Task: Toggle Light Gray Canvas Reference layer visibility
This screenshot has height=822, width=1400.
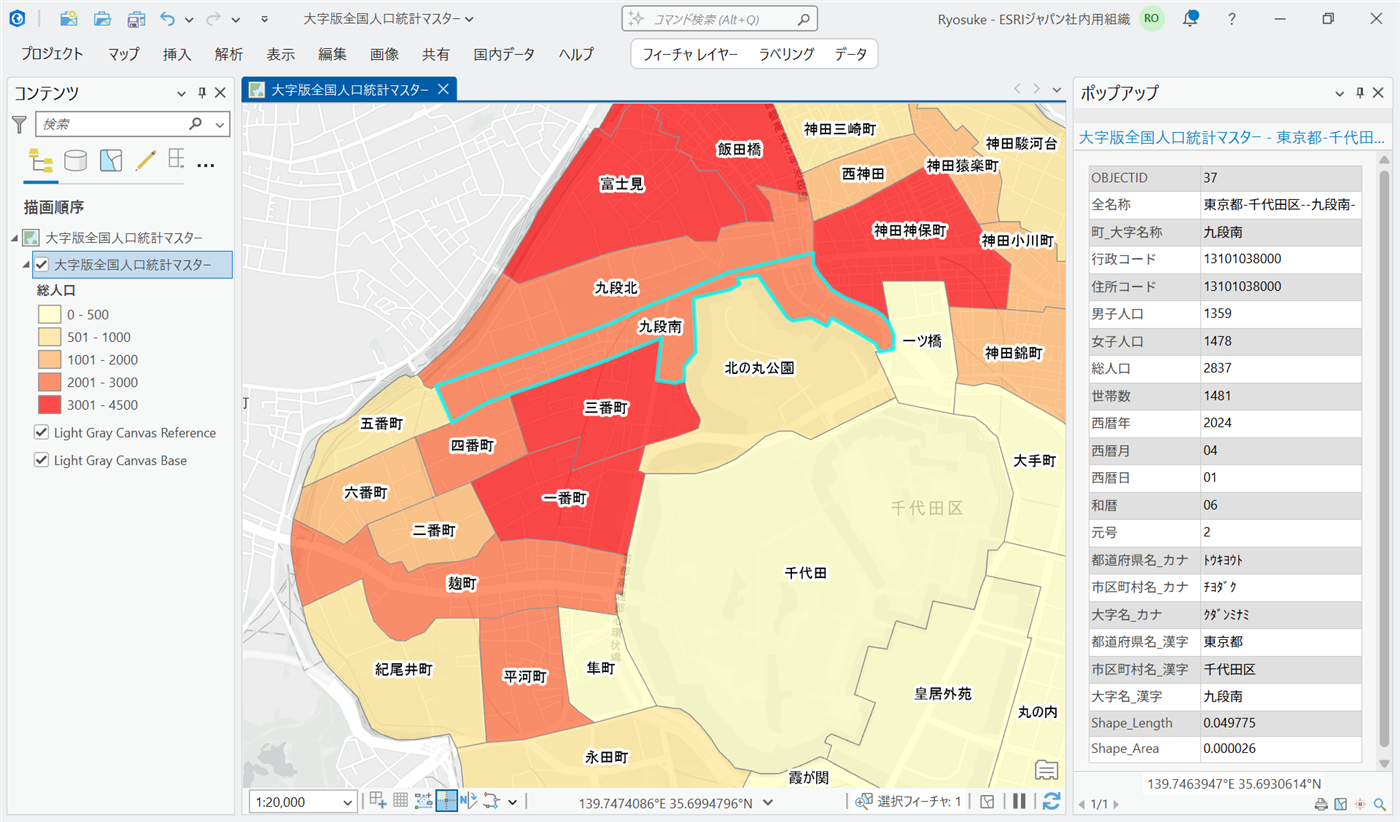Action: 42,433
